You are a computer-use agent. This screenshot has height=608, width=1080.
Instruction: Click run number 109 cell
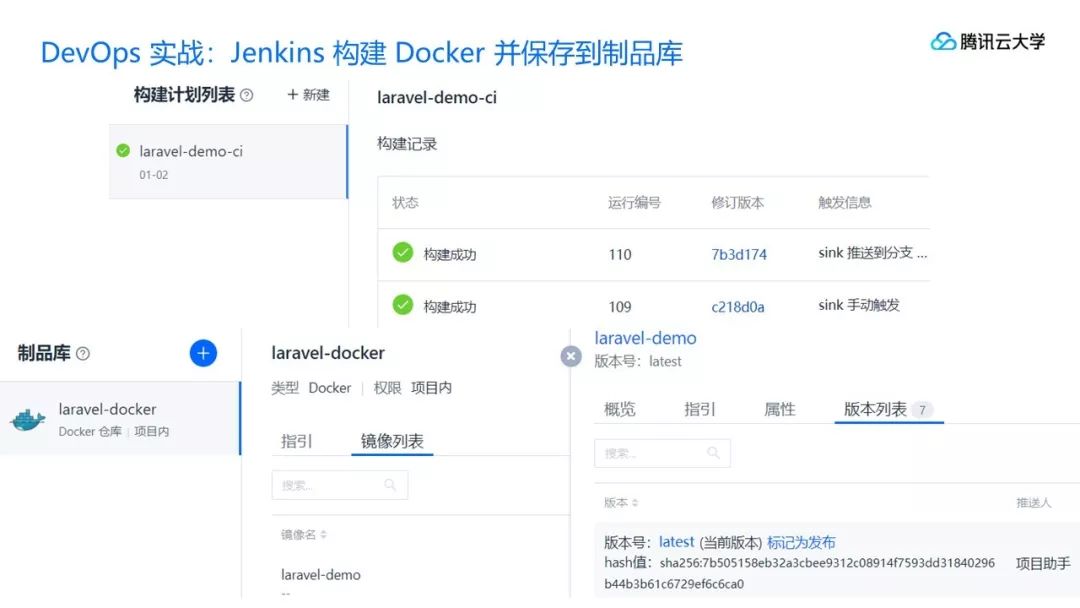[620, 306]
